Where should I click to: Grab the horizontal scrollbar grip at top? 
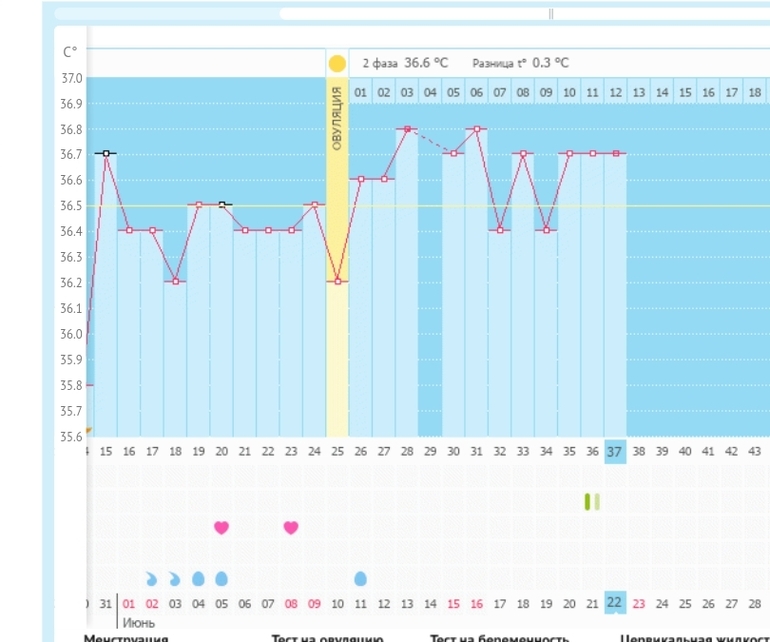551,14
